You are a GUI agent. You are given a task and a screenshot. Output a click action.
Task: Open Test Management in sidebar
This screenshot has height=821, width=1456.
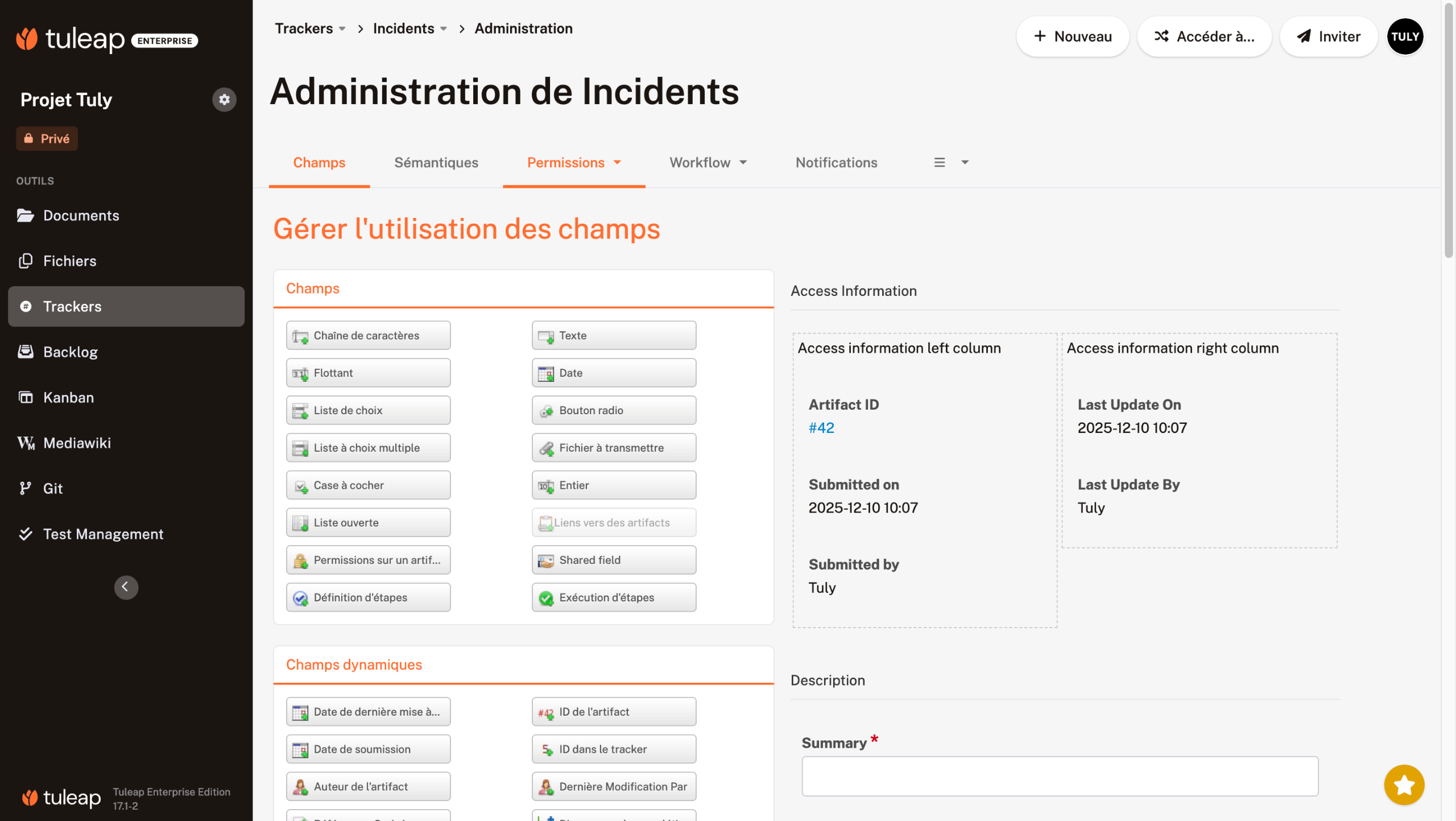(x=103, y=534)
